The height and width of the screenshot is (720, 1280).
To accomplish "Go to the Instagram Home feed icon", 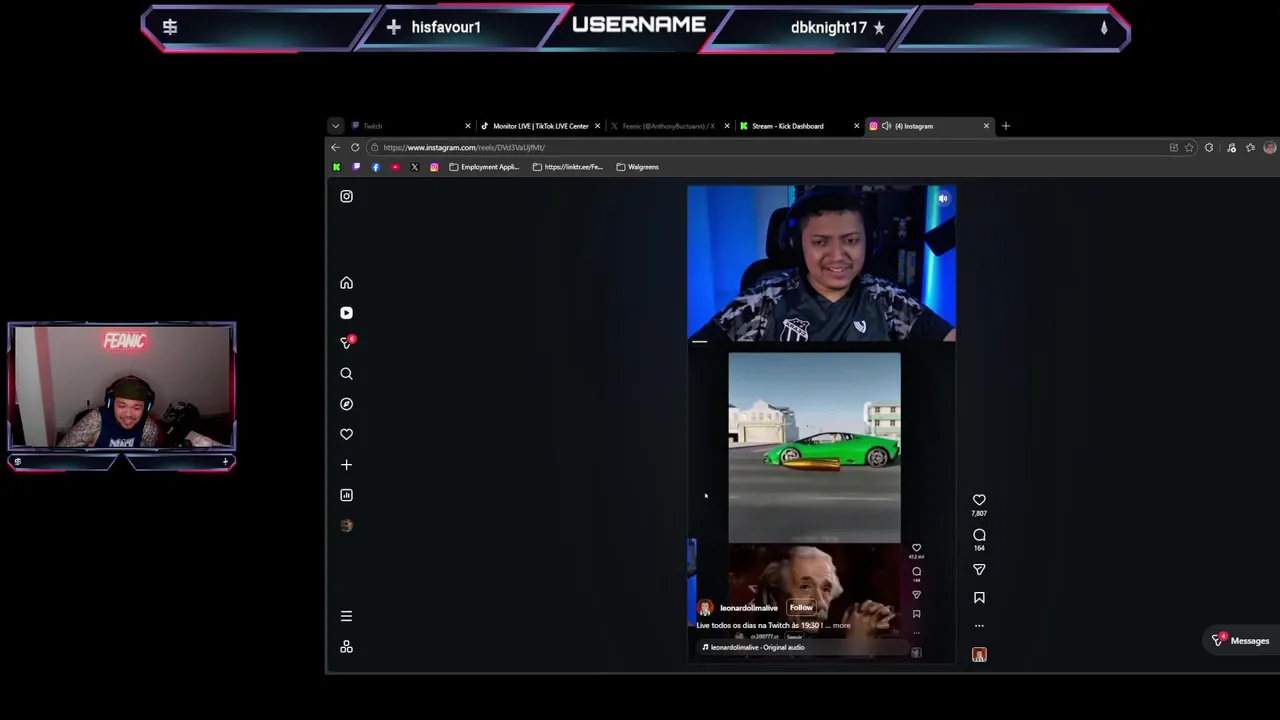I will 346,283.
